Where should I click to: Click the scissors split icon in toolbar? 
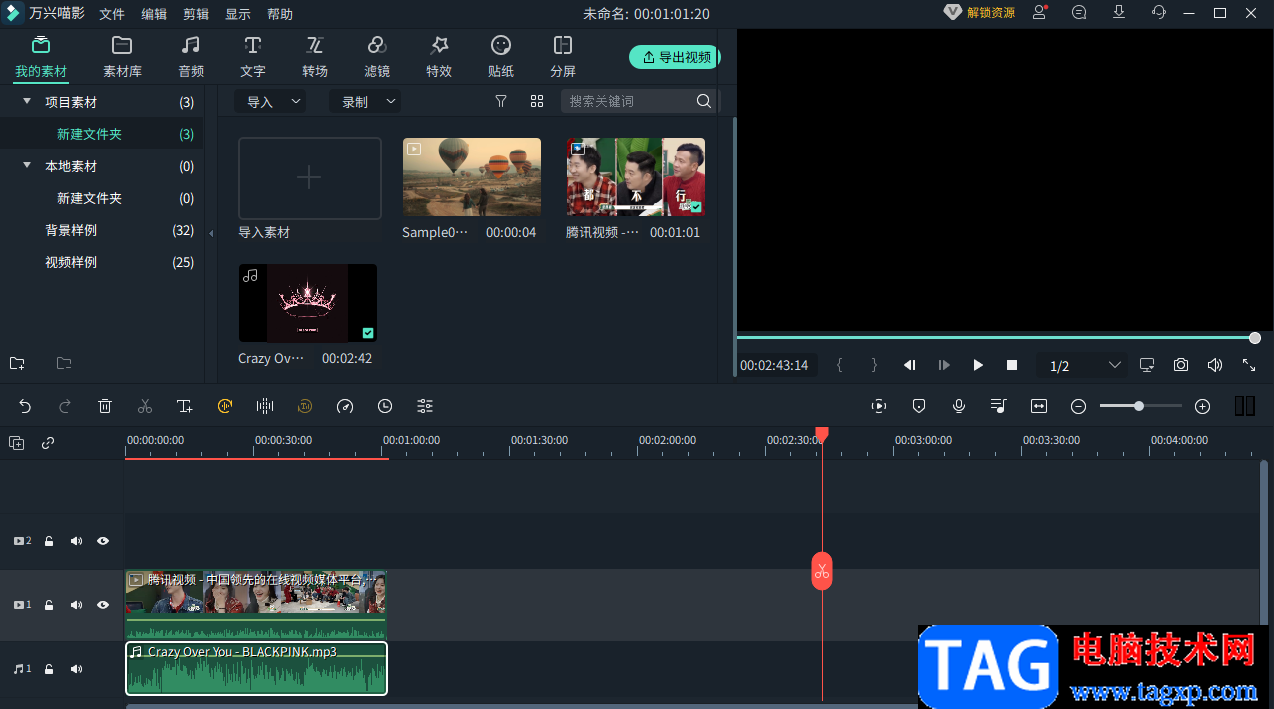pos(145,406)
